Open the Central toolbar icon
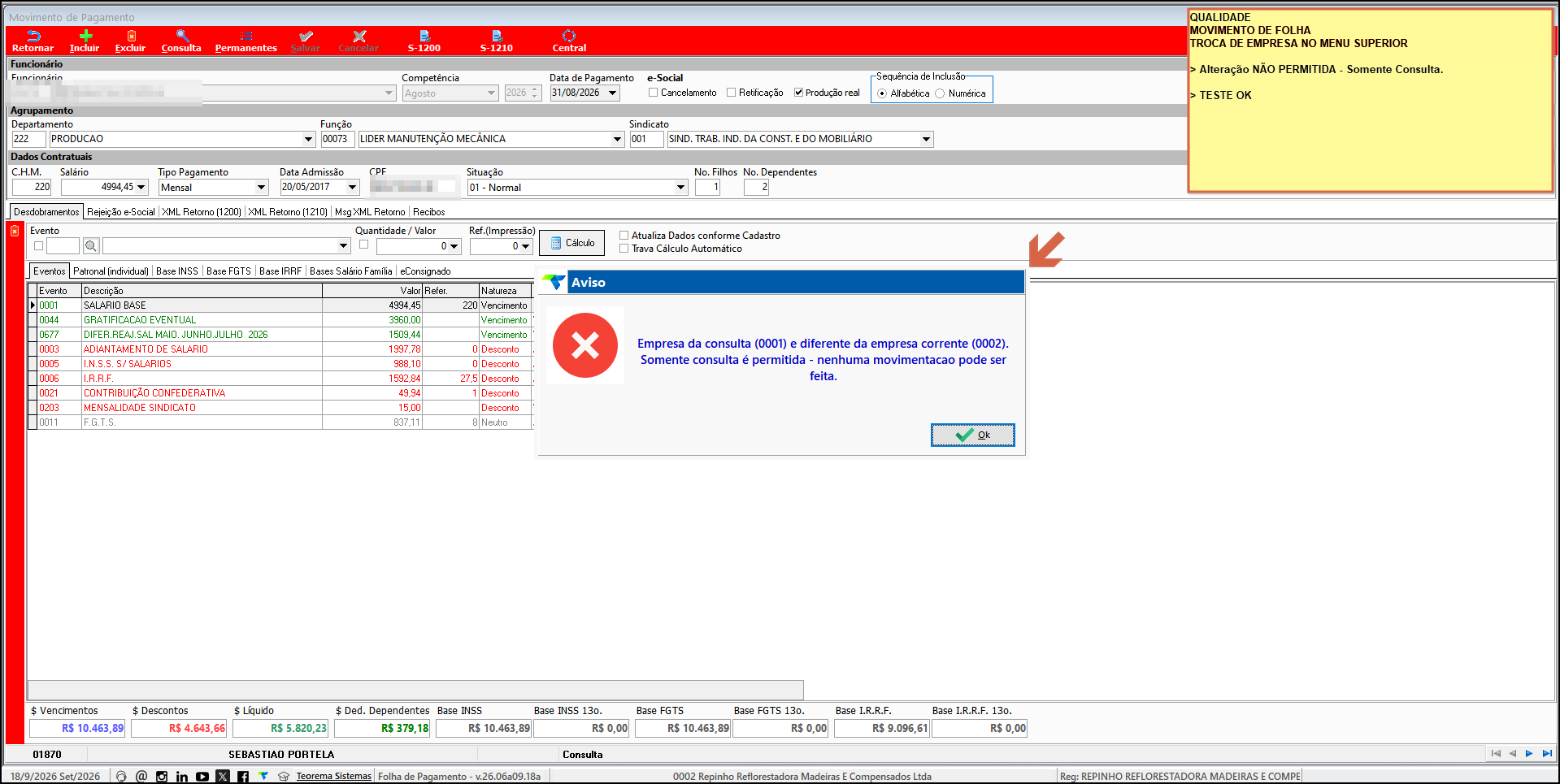Viewport: 1560px width, 784px height. click(x=569, y=36)
